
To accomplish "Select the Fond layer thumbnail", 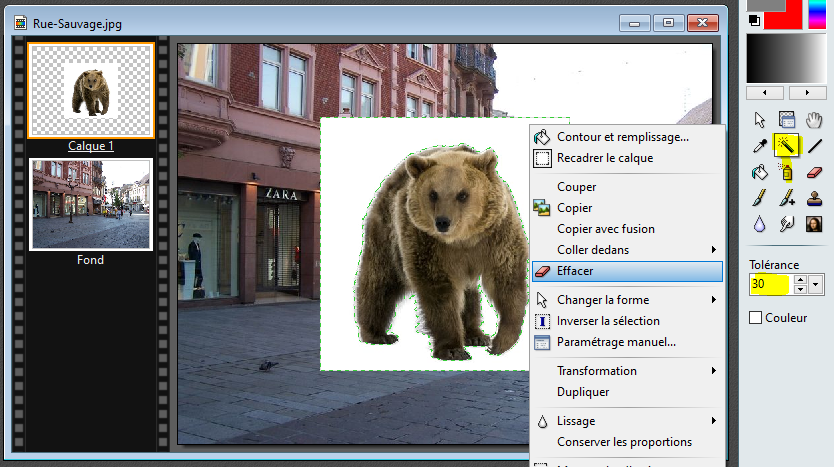I will [x=91, y=205].
